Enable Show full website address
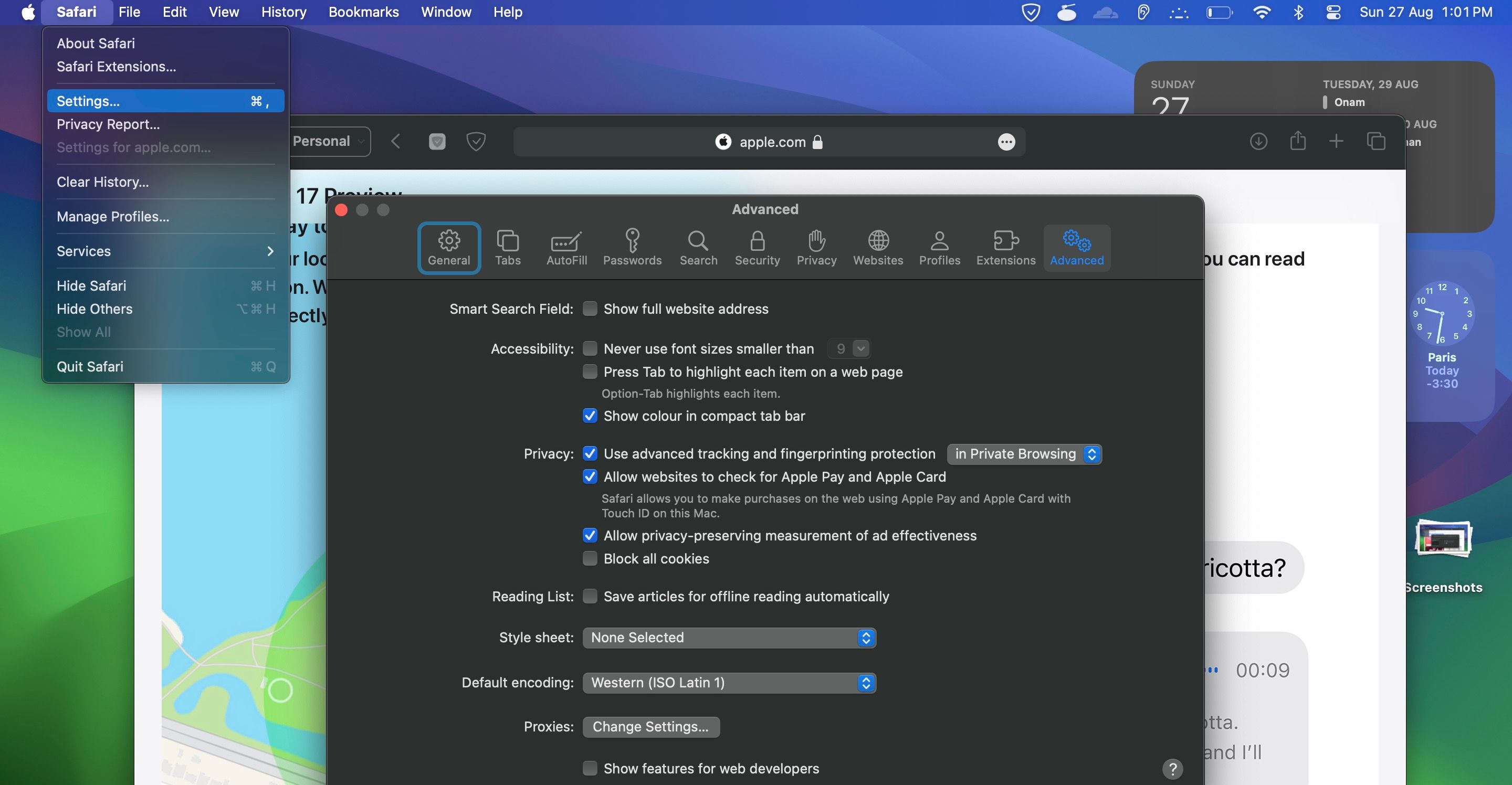Viewport: 1512px width, 785px height. tap(590, 308)
